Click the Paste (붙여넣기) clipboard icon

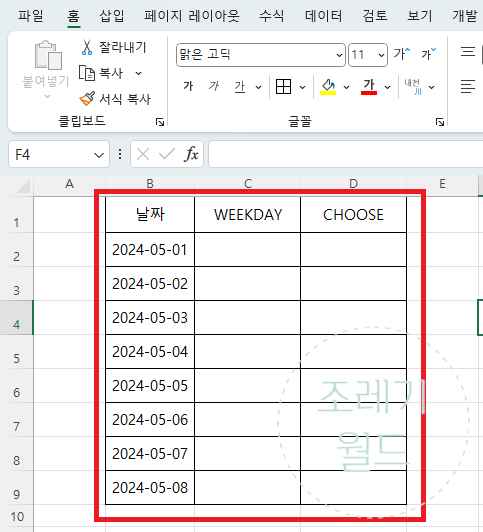coord(48,55)
